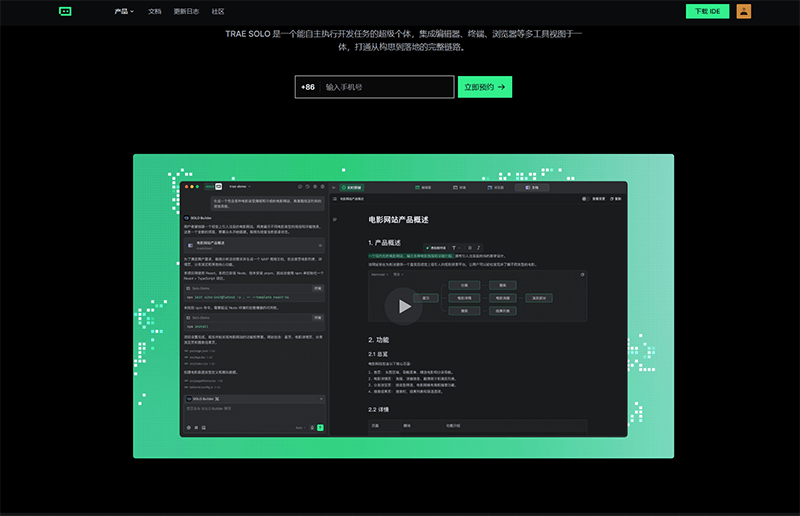Click the italic icon in floating text toolbar
Viewport: 800px width, 516px height.
[x=478, y=247]
